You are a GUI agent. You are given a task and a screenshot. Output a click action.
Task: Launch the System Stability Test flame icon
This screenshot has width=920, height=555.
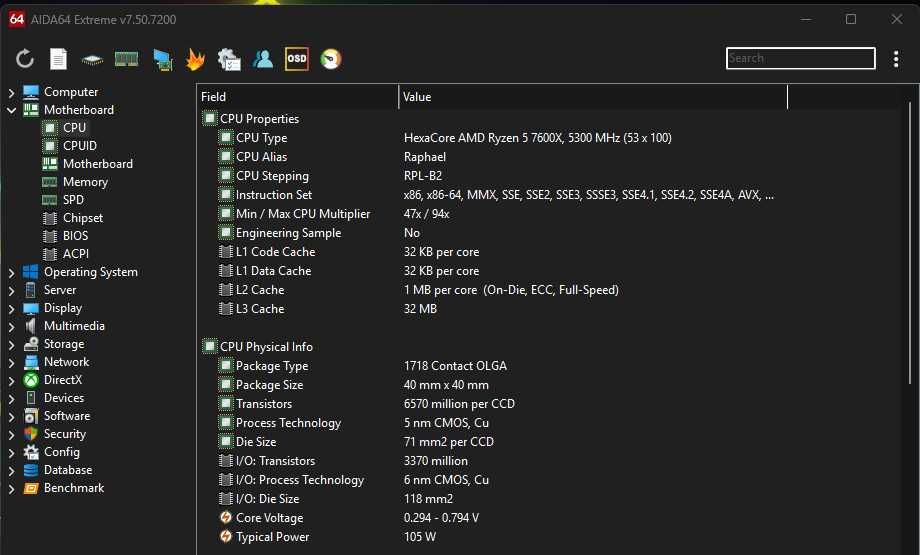pos(195,59)
